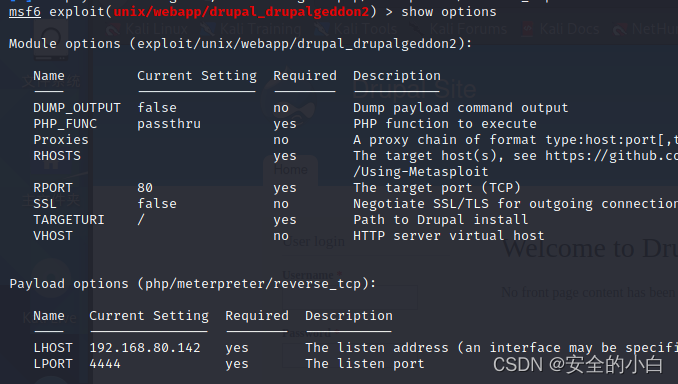Click the 'false' value of SSL
Screen dimensions: 678x384
(x=157, y=204)
